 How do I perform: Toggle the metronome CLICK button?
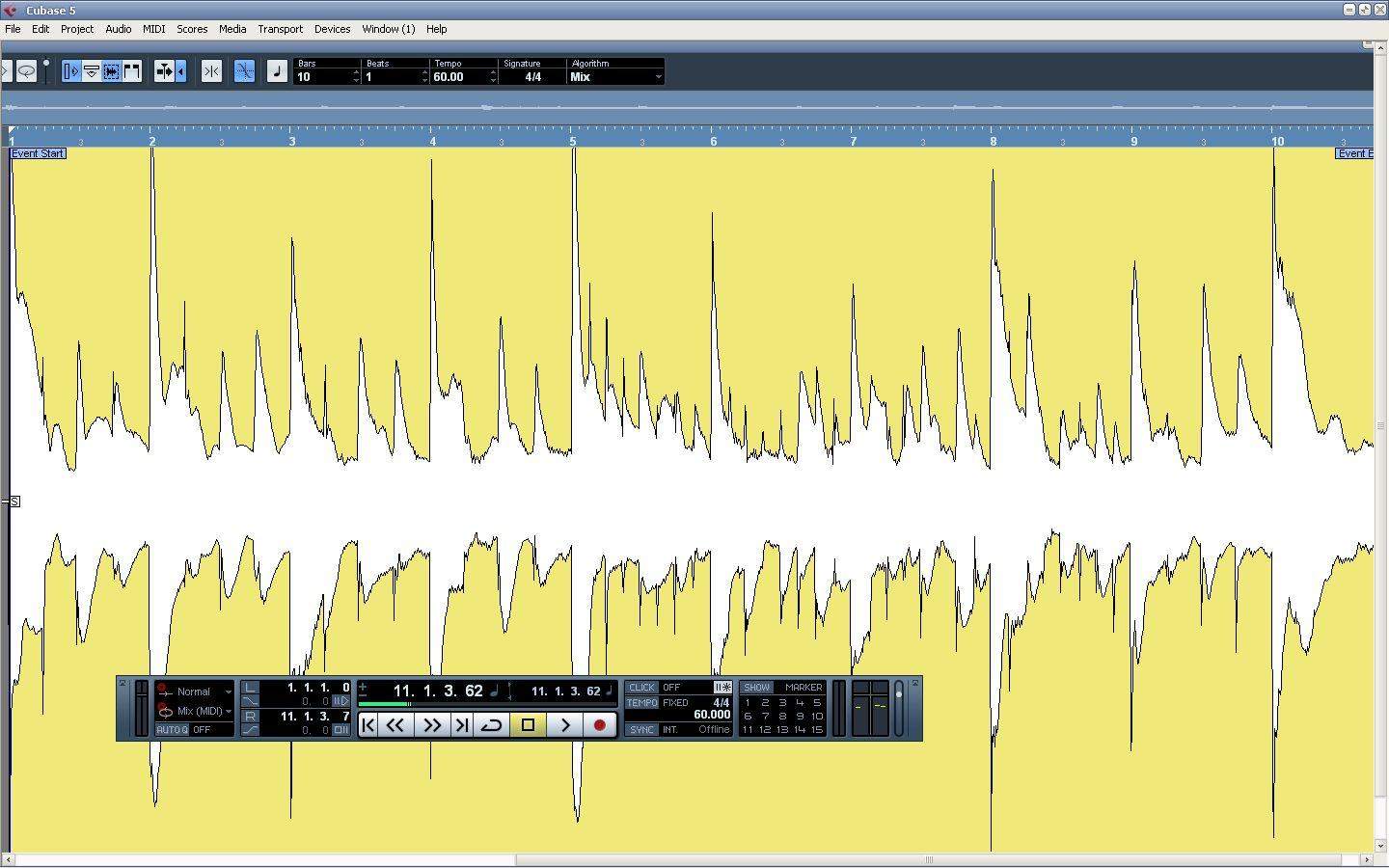pos(641,688)
